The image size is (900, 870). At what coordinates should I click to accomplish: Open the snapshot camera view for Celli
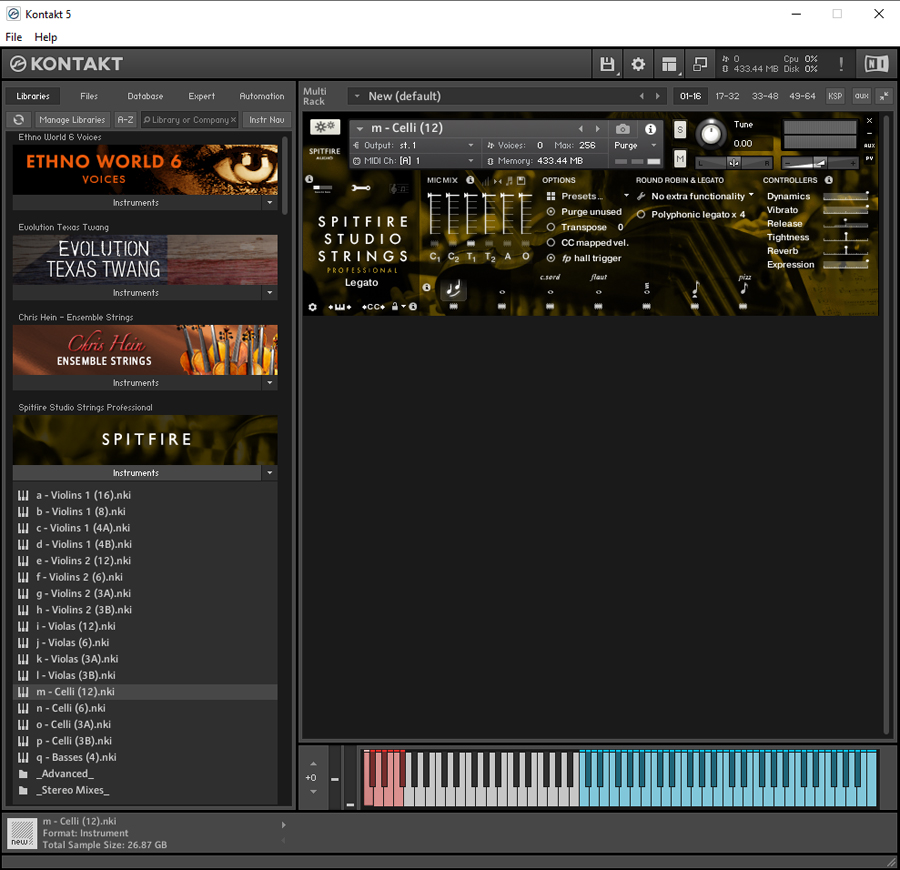[622, 129]
